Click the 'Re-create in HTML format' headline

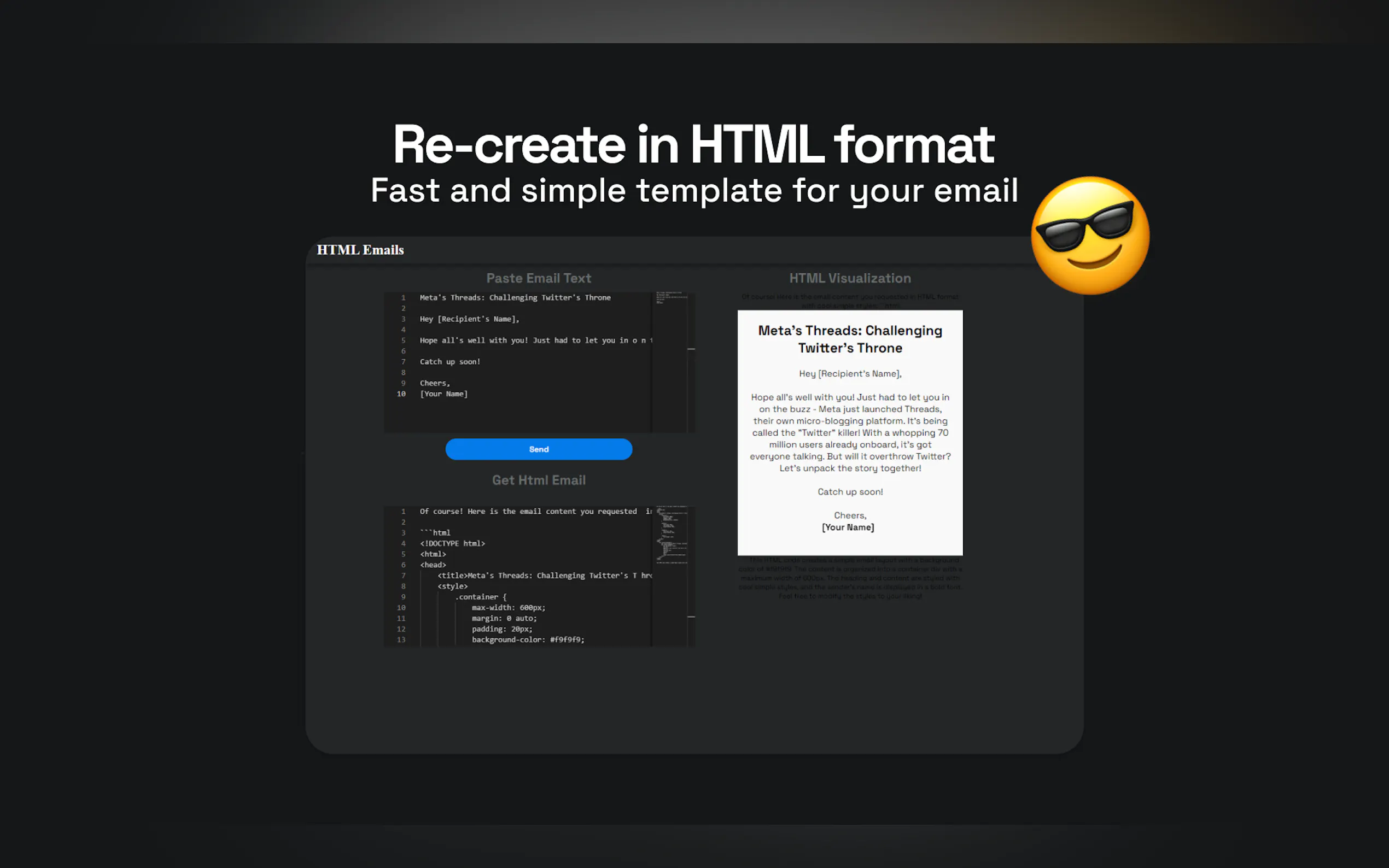(693, 145)
